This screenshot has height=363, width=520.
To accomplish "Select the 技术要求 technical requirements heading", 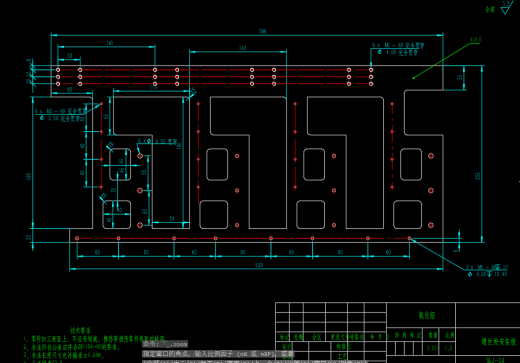I will (x=80, y=331).
